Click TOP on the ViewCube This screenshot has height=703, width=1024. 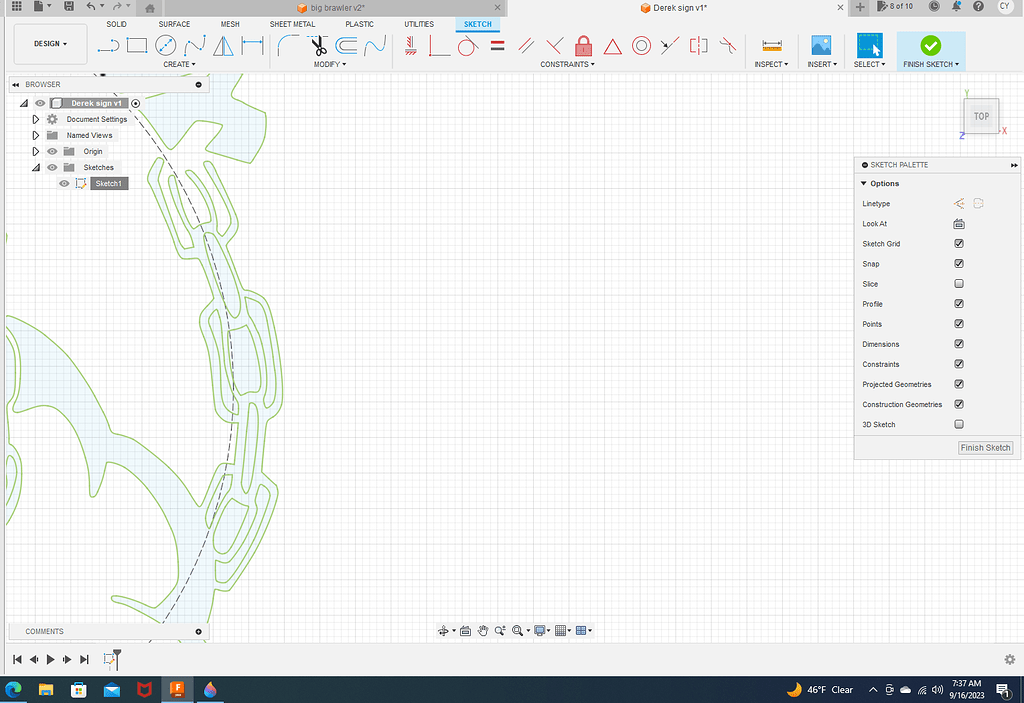pos(980,115)
